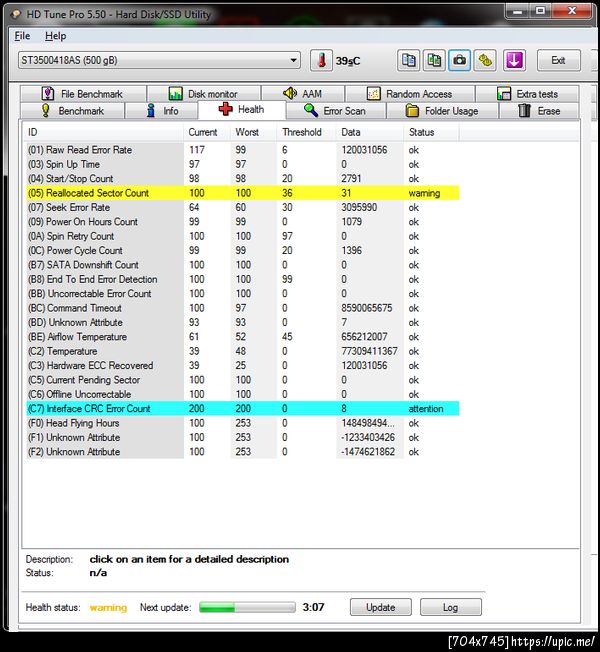This screenshot has height=652, width=600.
Task: Switch to the Info tab
Action: (161, 111)
